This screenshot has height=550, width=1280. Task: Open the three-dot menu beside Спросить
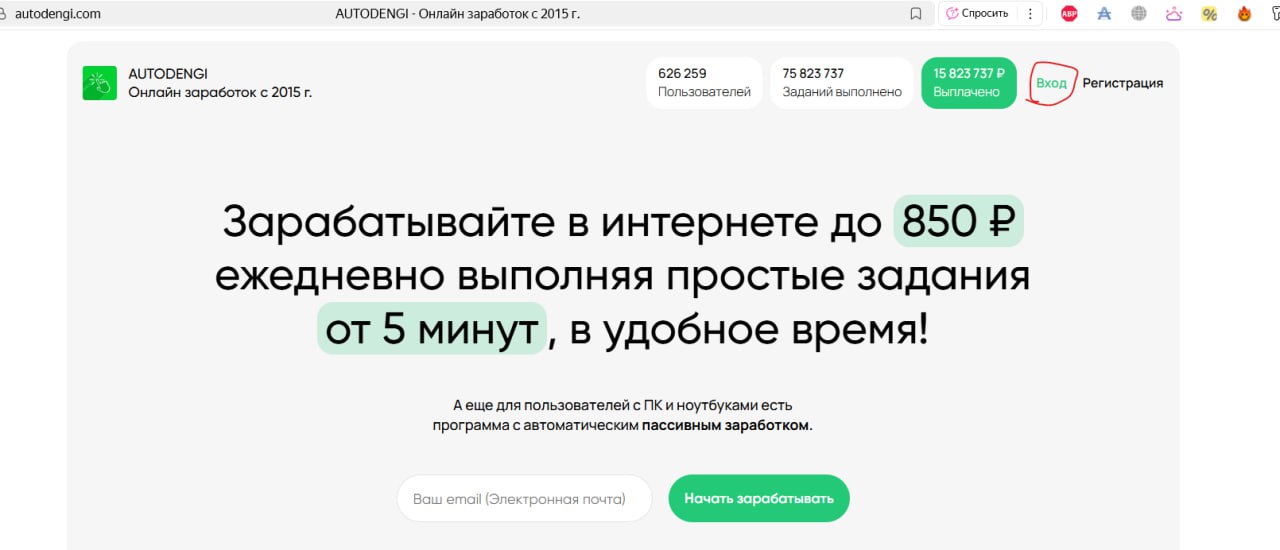1030,14
